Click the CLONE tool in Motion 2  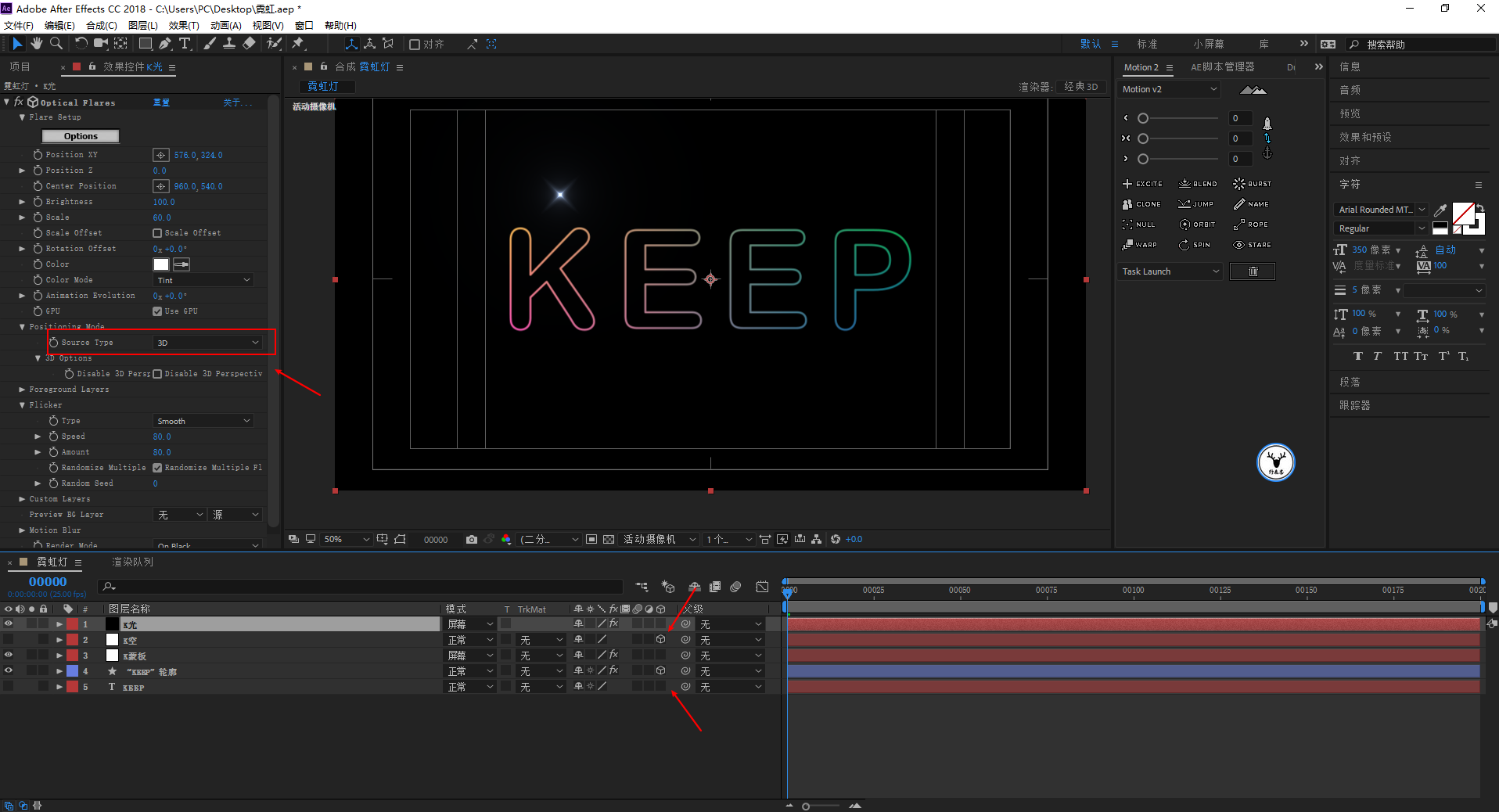[1141, 204]
